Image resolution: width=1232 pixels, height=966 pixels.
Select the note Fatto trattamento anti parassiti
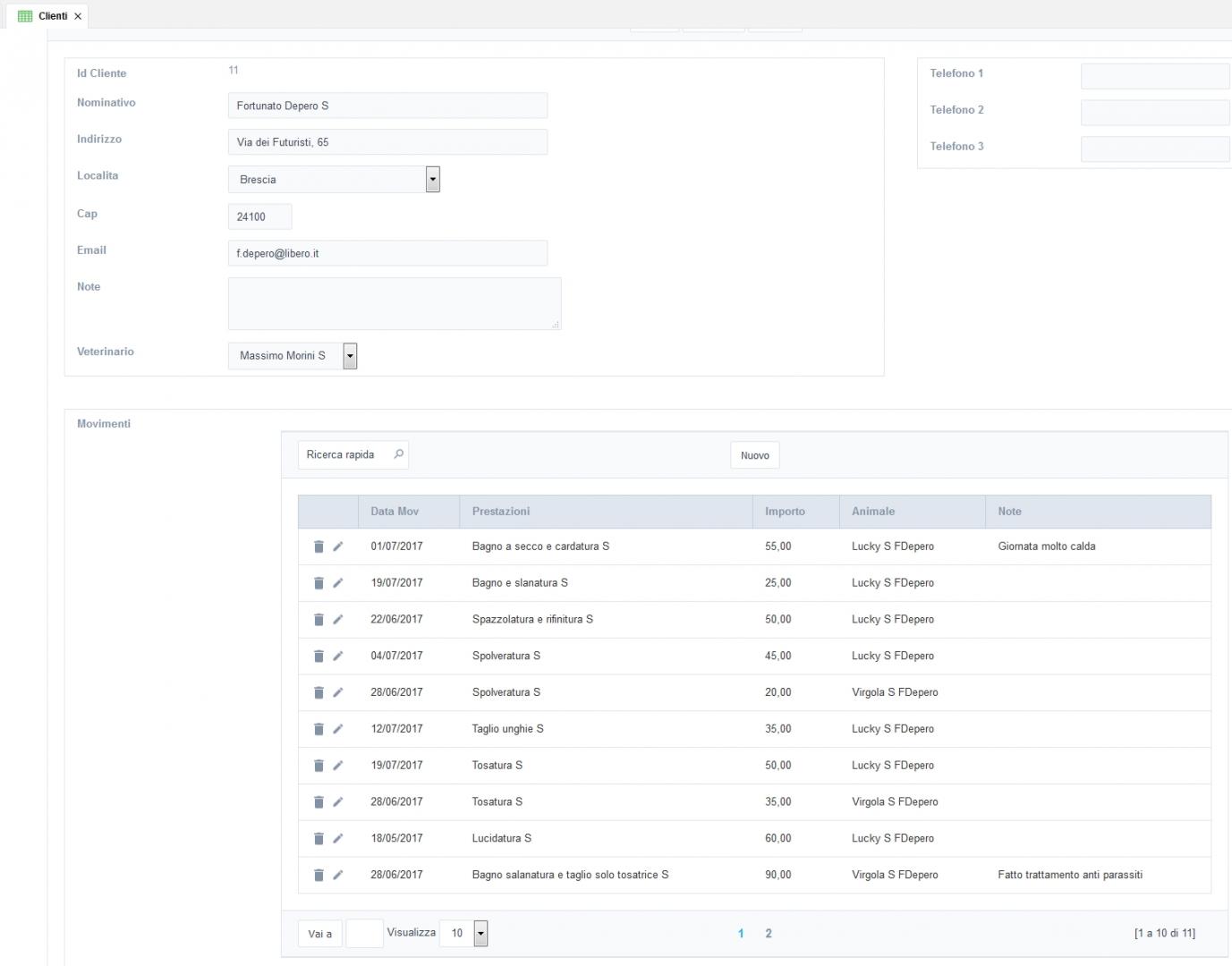1070,875
